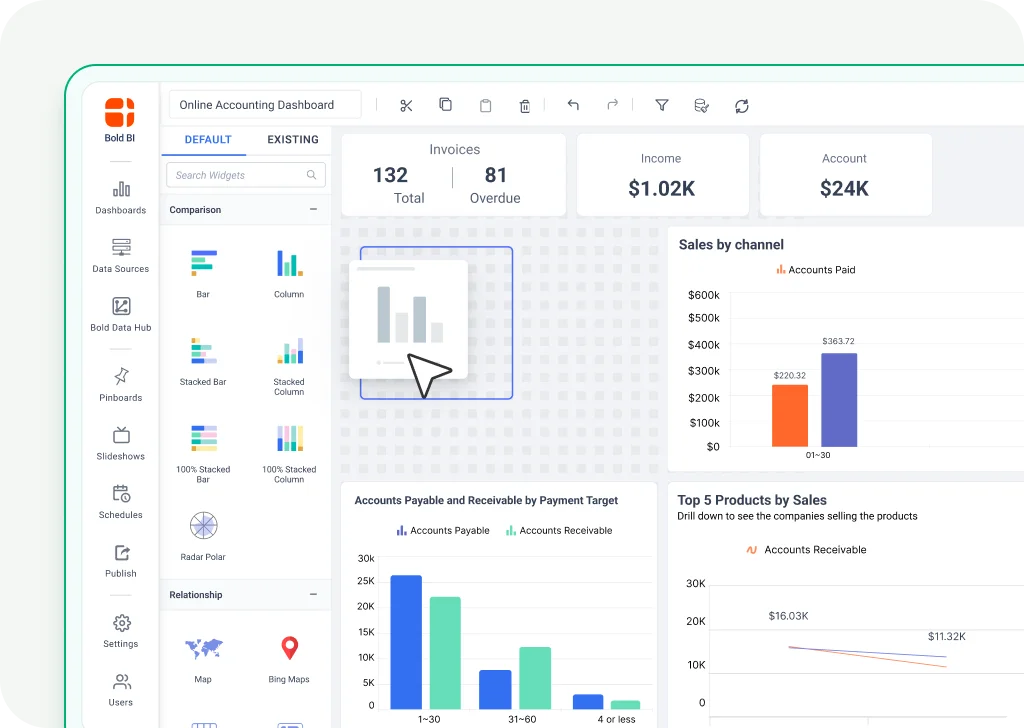1024x728 pixels.
Task: Toggle the Accounts Paid legend item
Action: 816,270
